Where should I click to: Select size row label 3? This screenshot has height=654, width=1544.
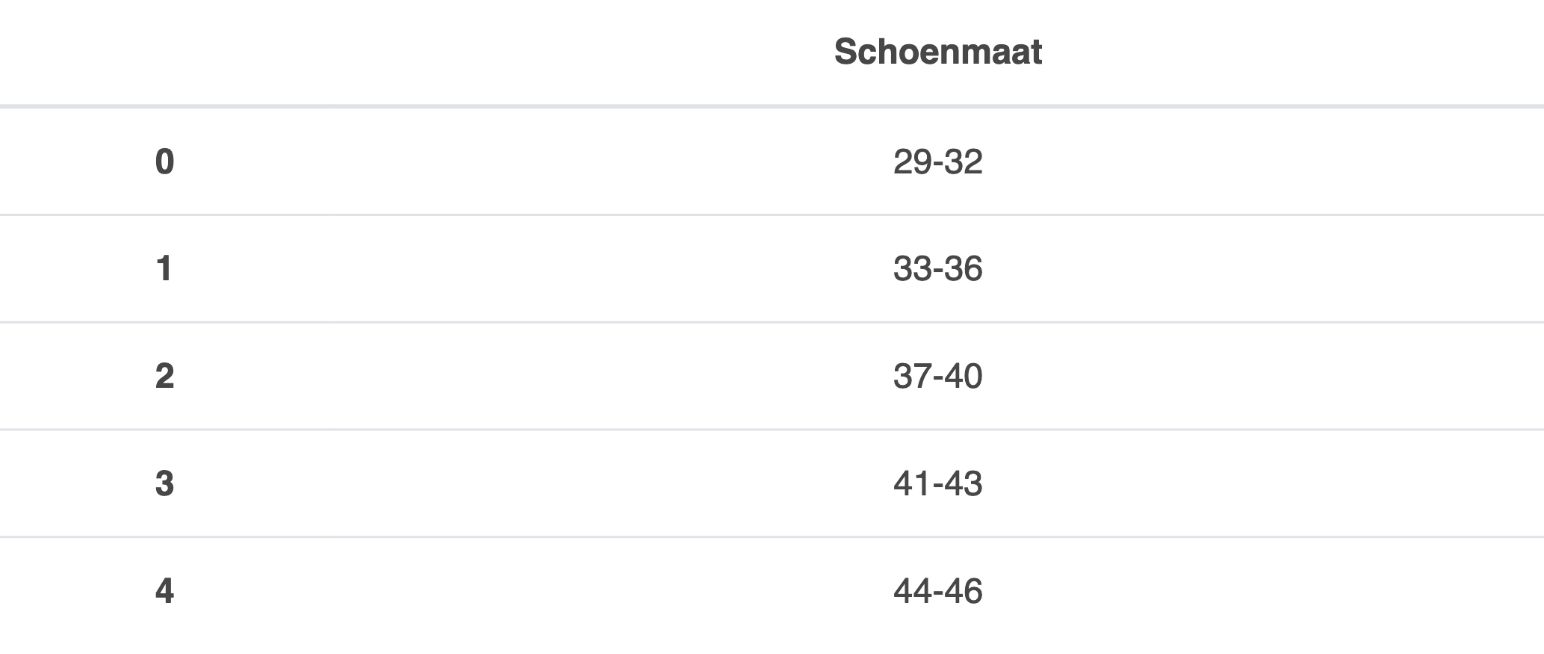165,484
